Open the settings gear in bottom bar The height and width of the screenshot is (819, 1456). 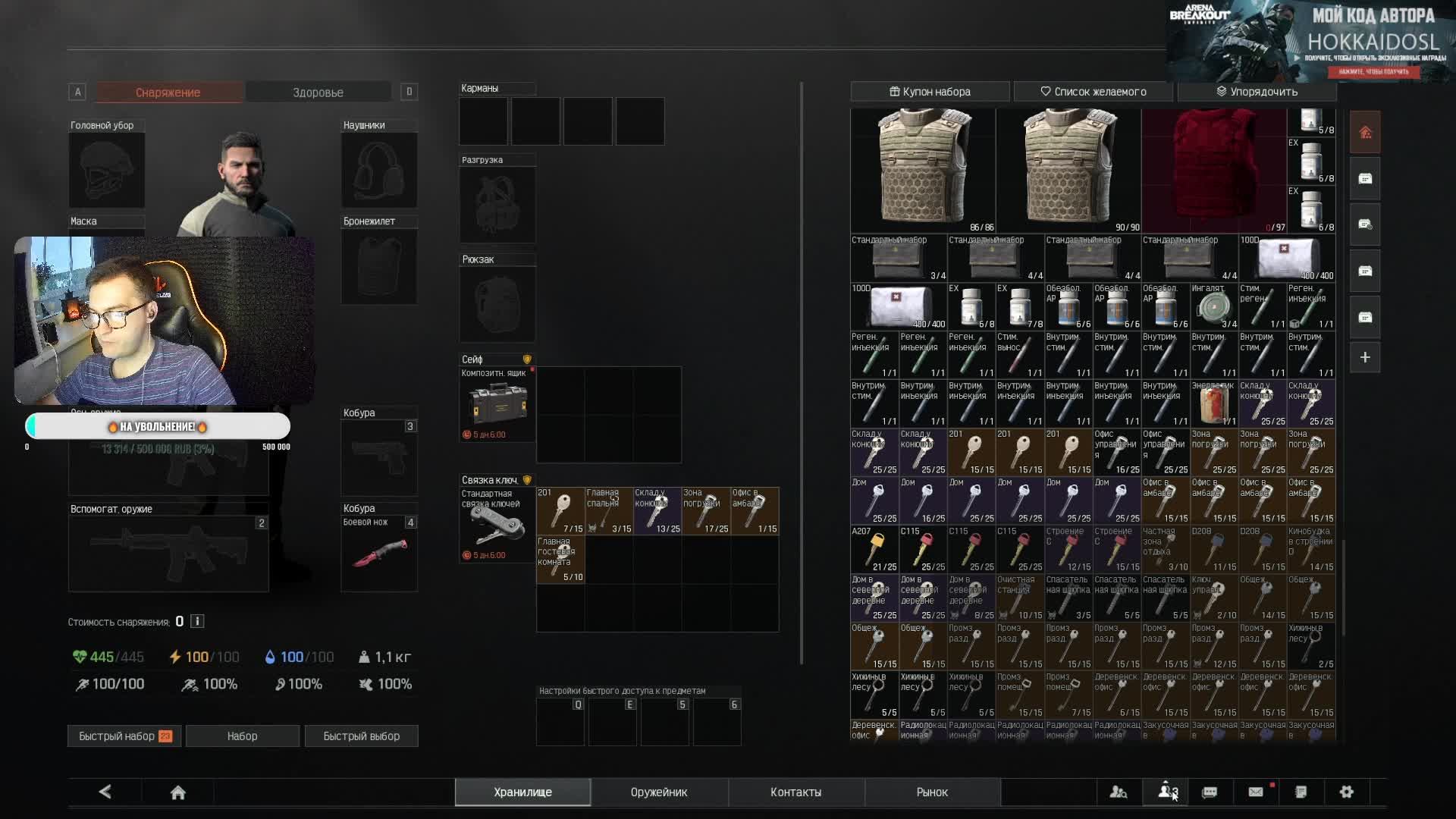(x=1346, y=792)
